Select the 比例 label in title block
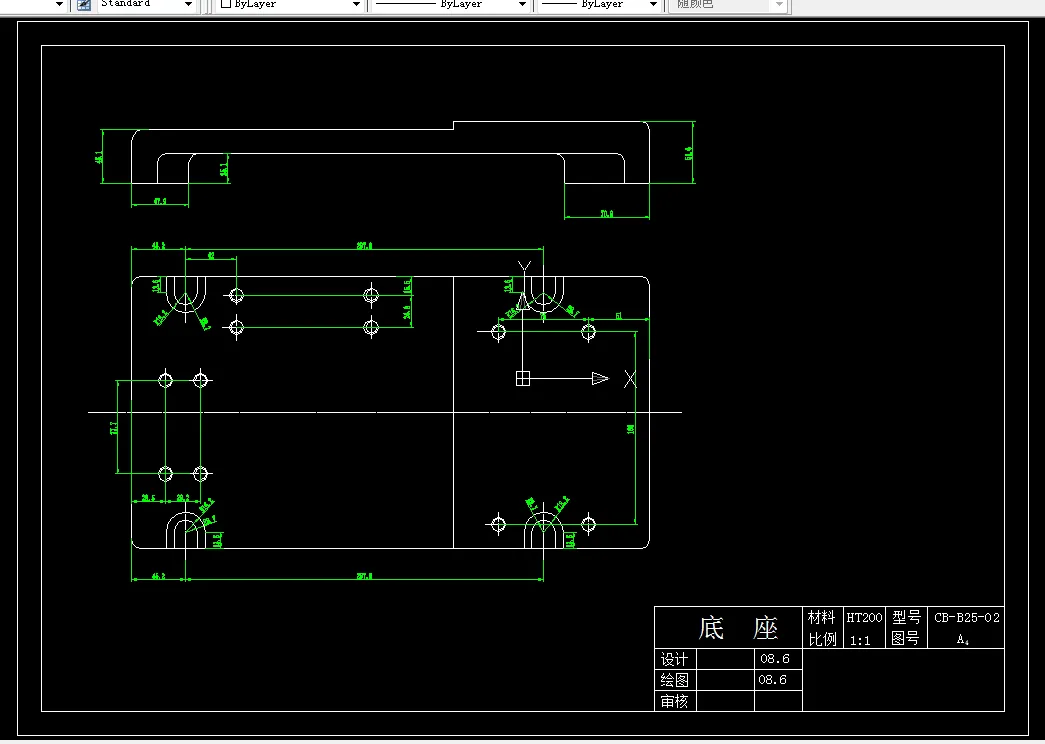The width and height of the screenshot is (1045, 744). point(822,639)
